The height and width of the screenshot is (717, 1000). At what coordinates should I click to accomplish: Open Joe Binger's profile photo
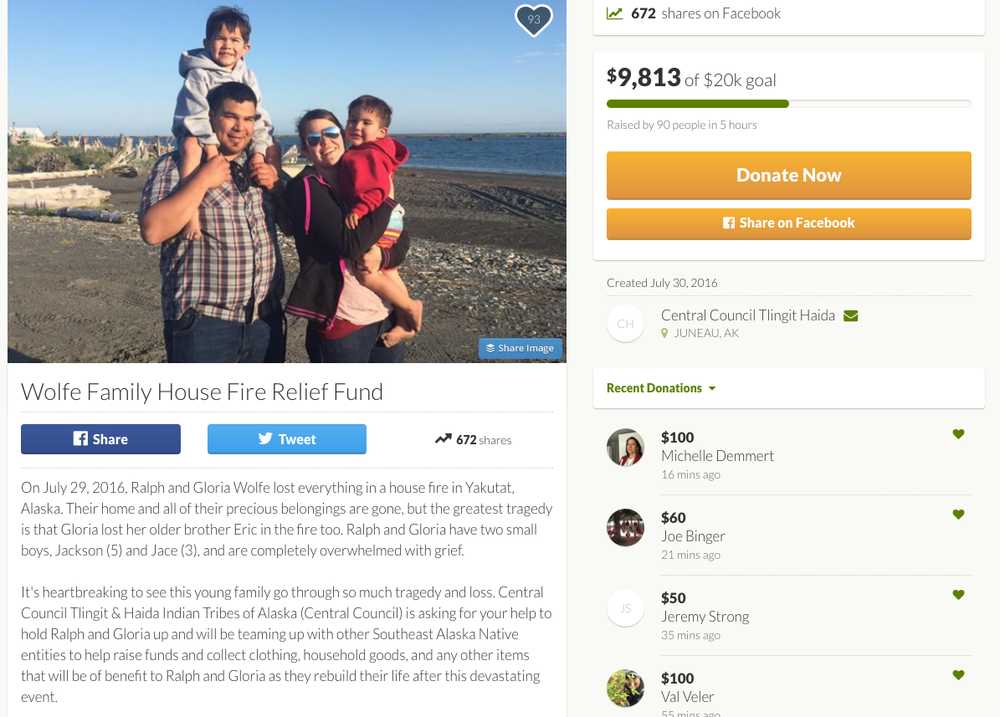coord(625,528)
